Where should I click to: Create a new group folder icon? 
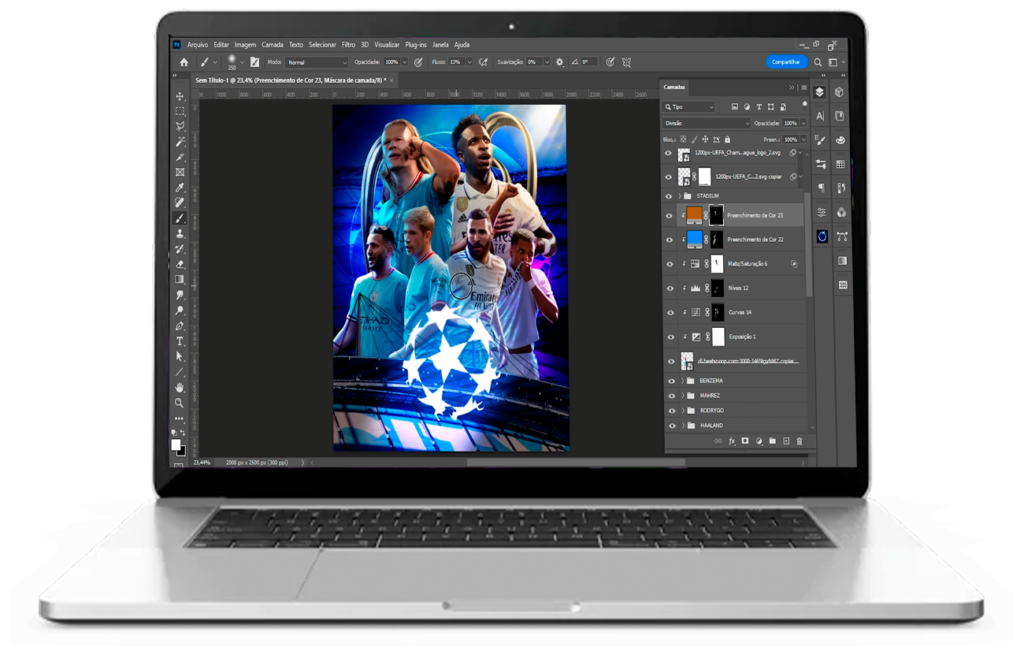[772, 441]
